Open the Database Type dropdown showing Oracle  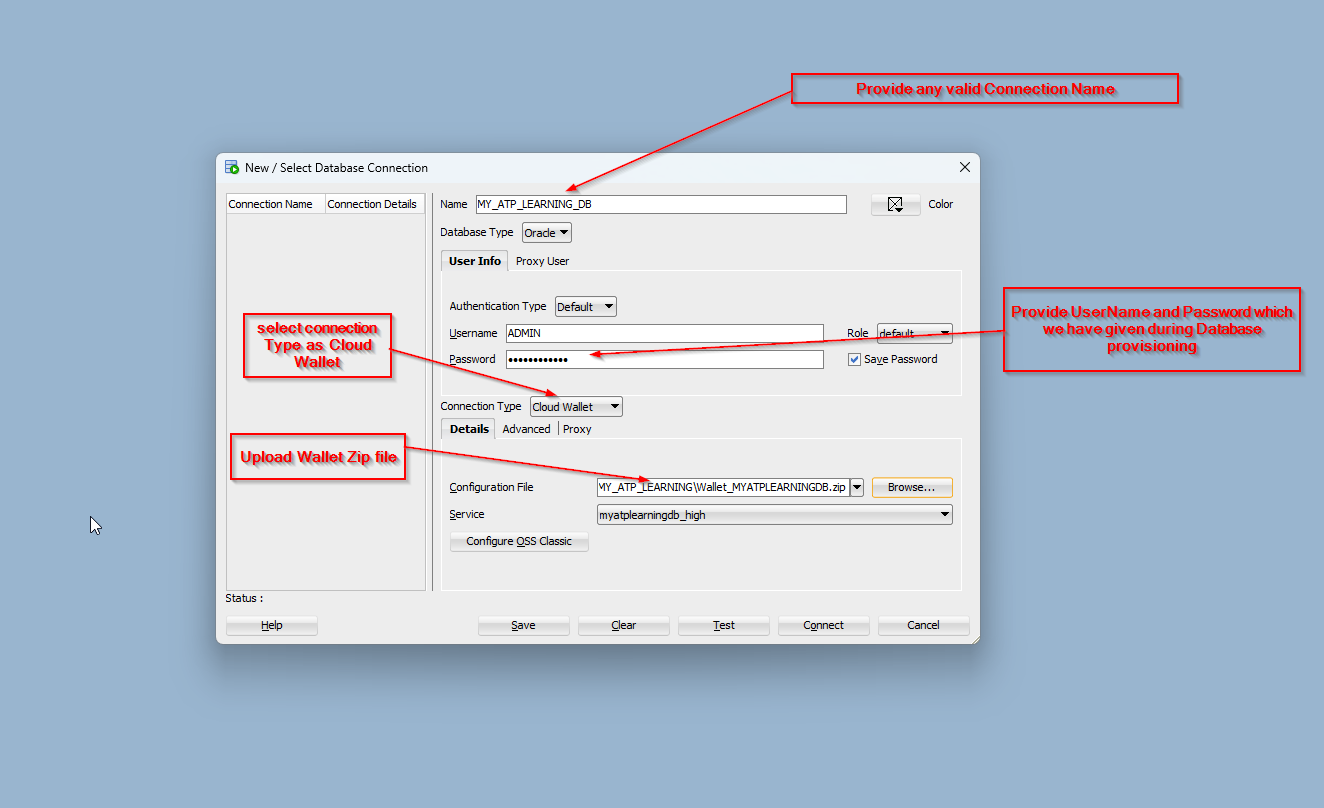(x=546, y=232)
